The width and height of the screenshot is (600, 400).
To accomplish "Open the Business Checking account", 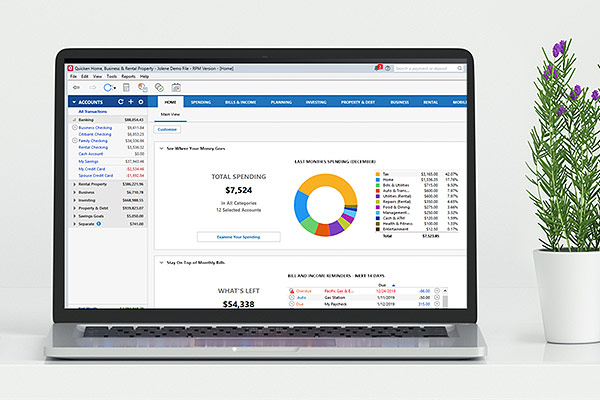I will click(x=95, y=128).
